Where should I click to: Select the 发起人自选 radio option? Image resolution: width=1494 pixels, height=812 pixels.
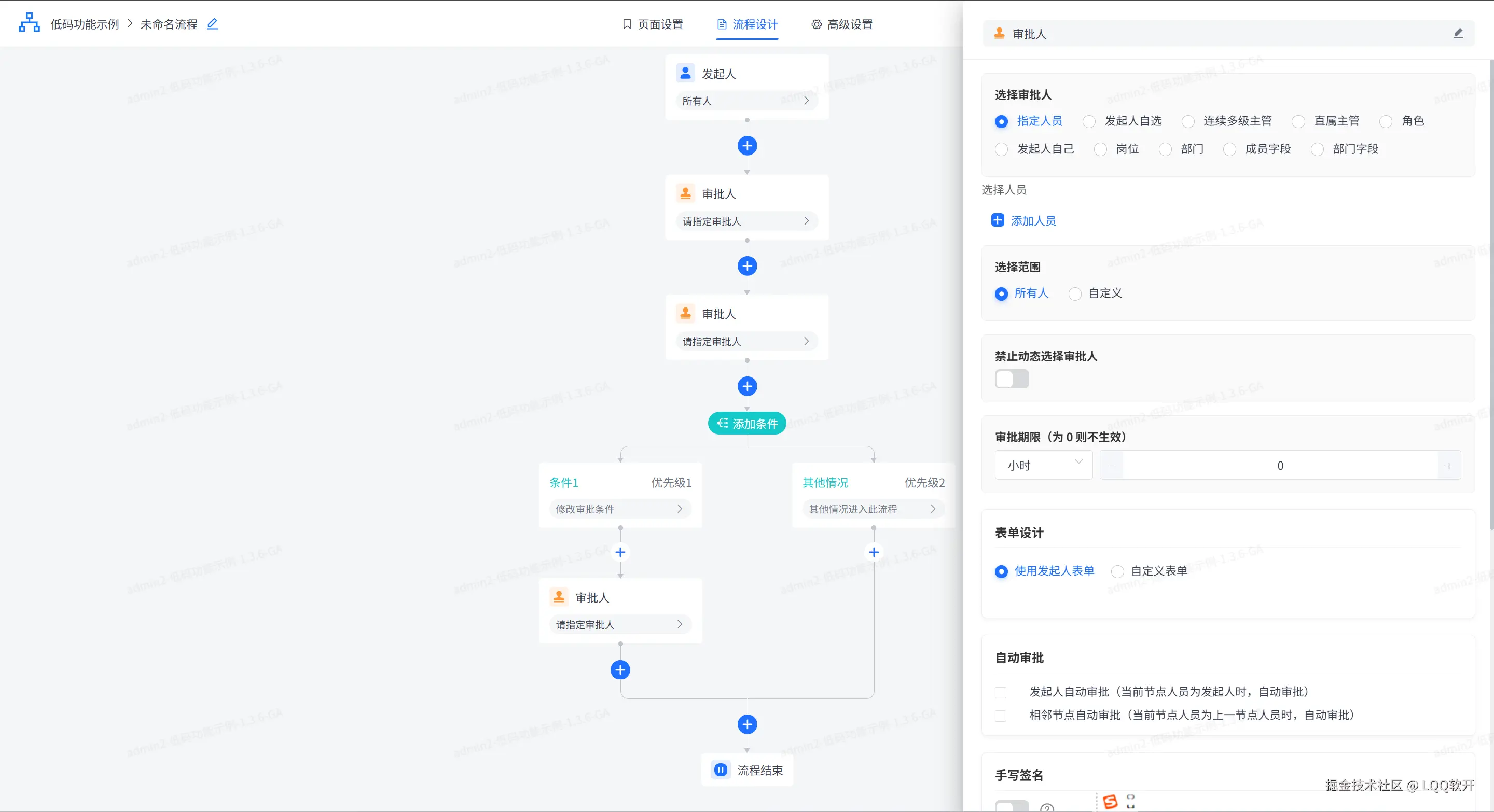tap(1089, 122)
